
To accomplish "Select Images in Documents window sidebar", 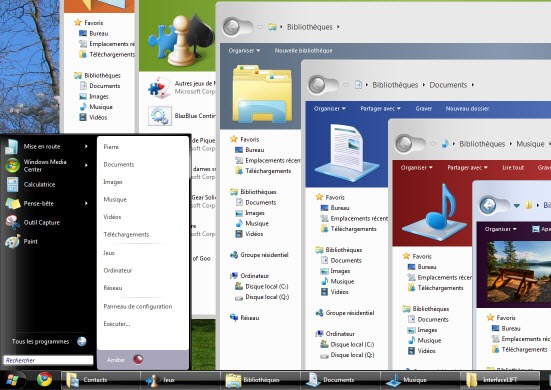I will pos(335,271).
